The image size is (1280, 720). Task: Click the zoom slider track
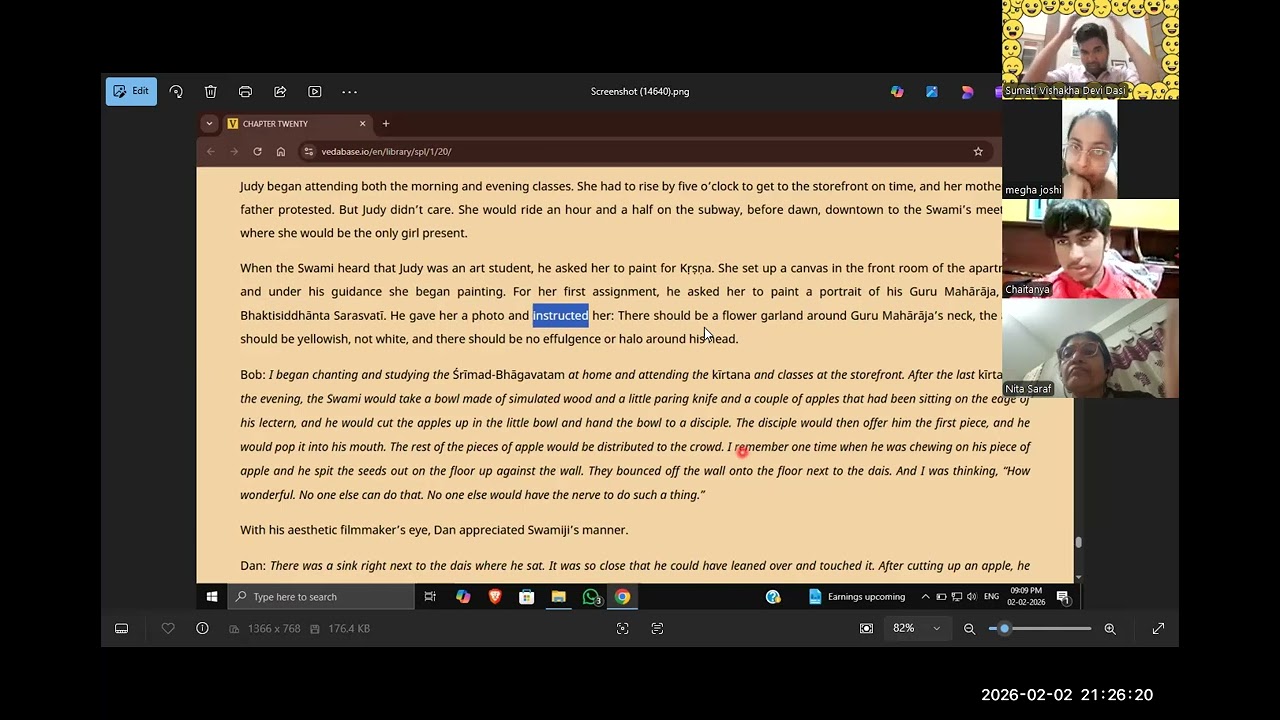point(1040,628)
